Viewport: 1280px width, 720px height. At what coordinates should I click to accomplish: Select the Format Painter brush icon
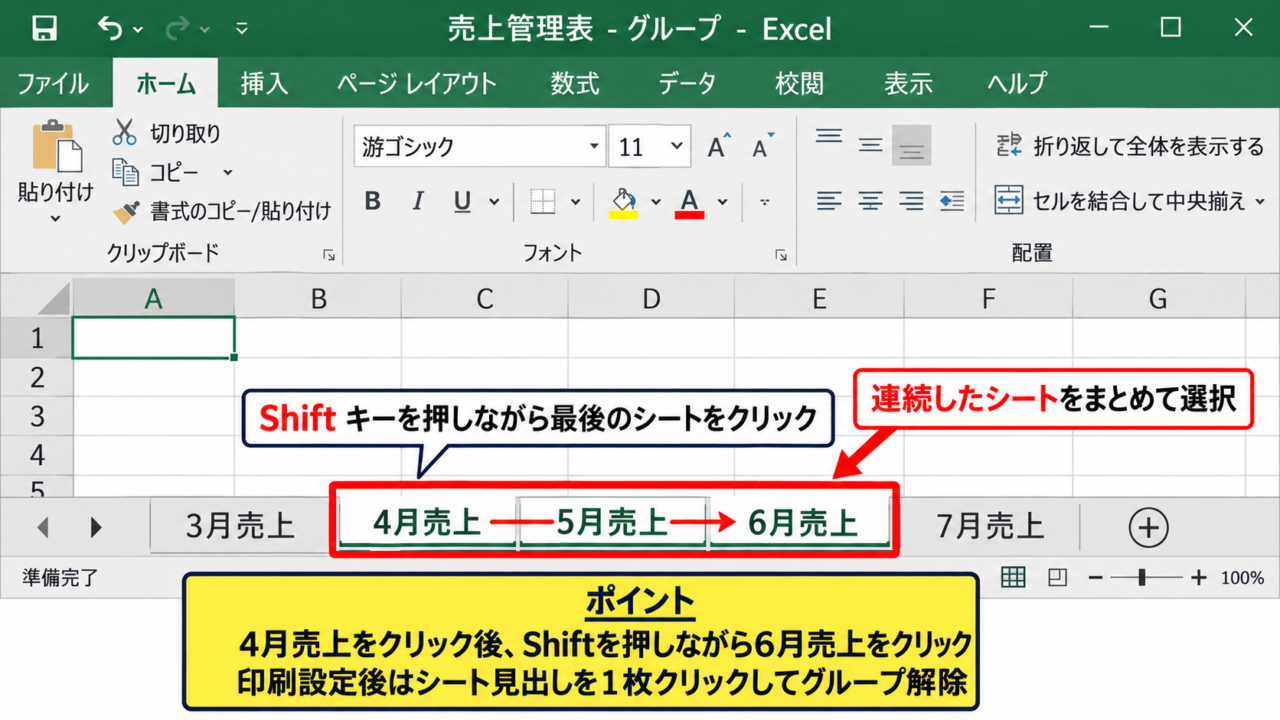pyautogui.click(x=126, y=211)
